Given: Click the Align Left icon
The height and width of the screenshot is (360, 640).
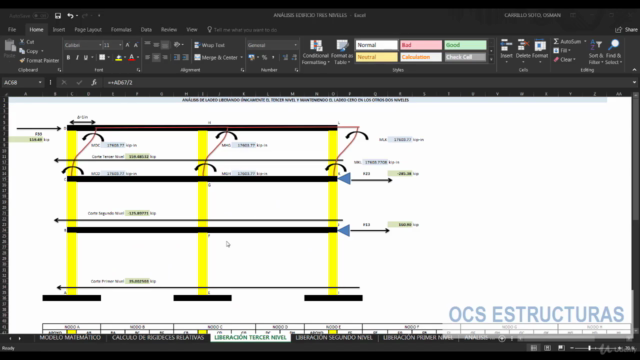Looking at the screenshot, I should click(148, 58).
